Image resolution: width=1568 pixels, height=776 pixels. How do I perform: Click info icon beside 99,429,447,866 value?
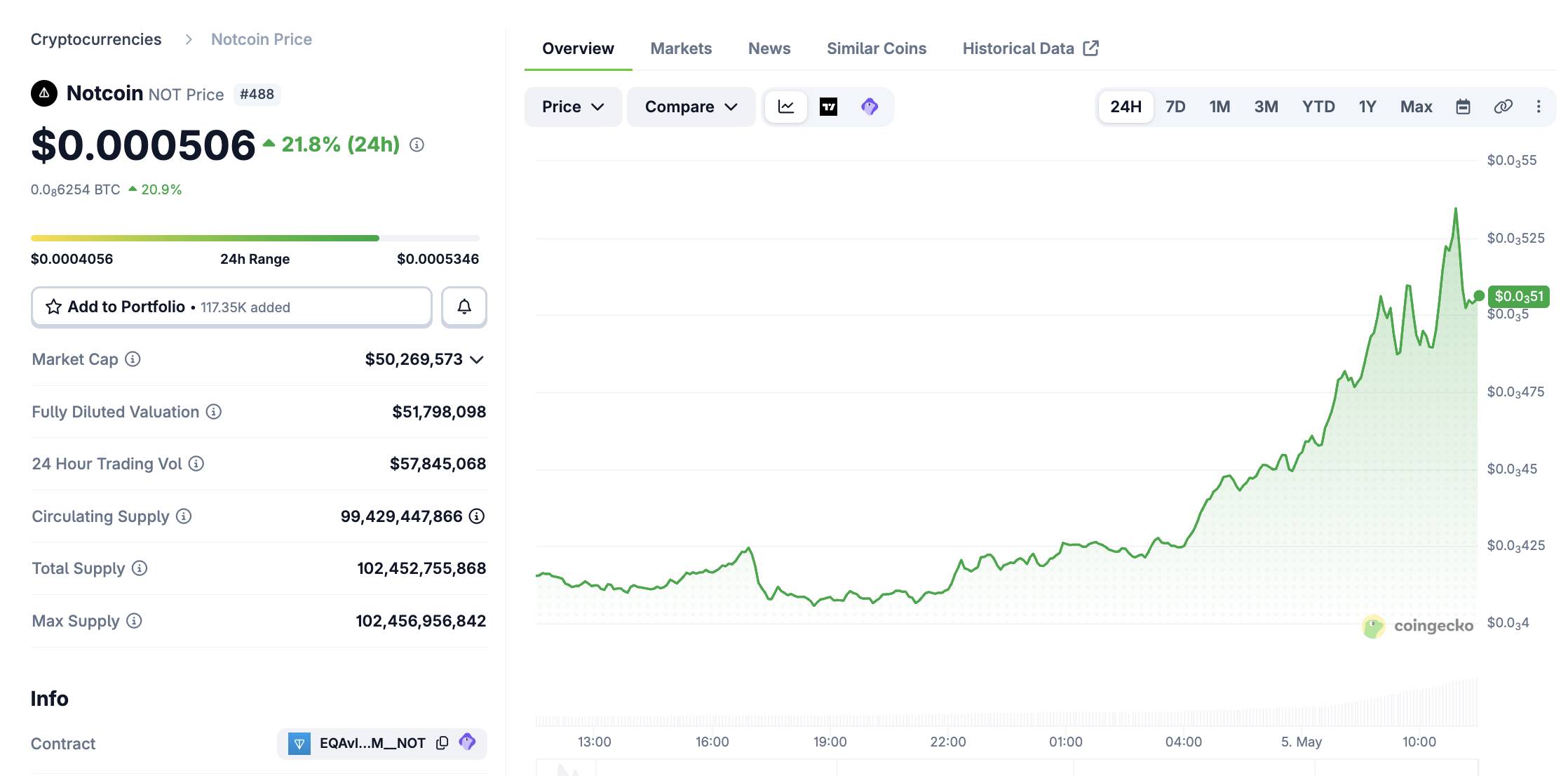pos(477,516)
